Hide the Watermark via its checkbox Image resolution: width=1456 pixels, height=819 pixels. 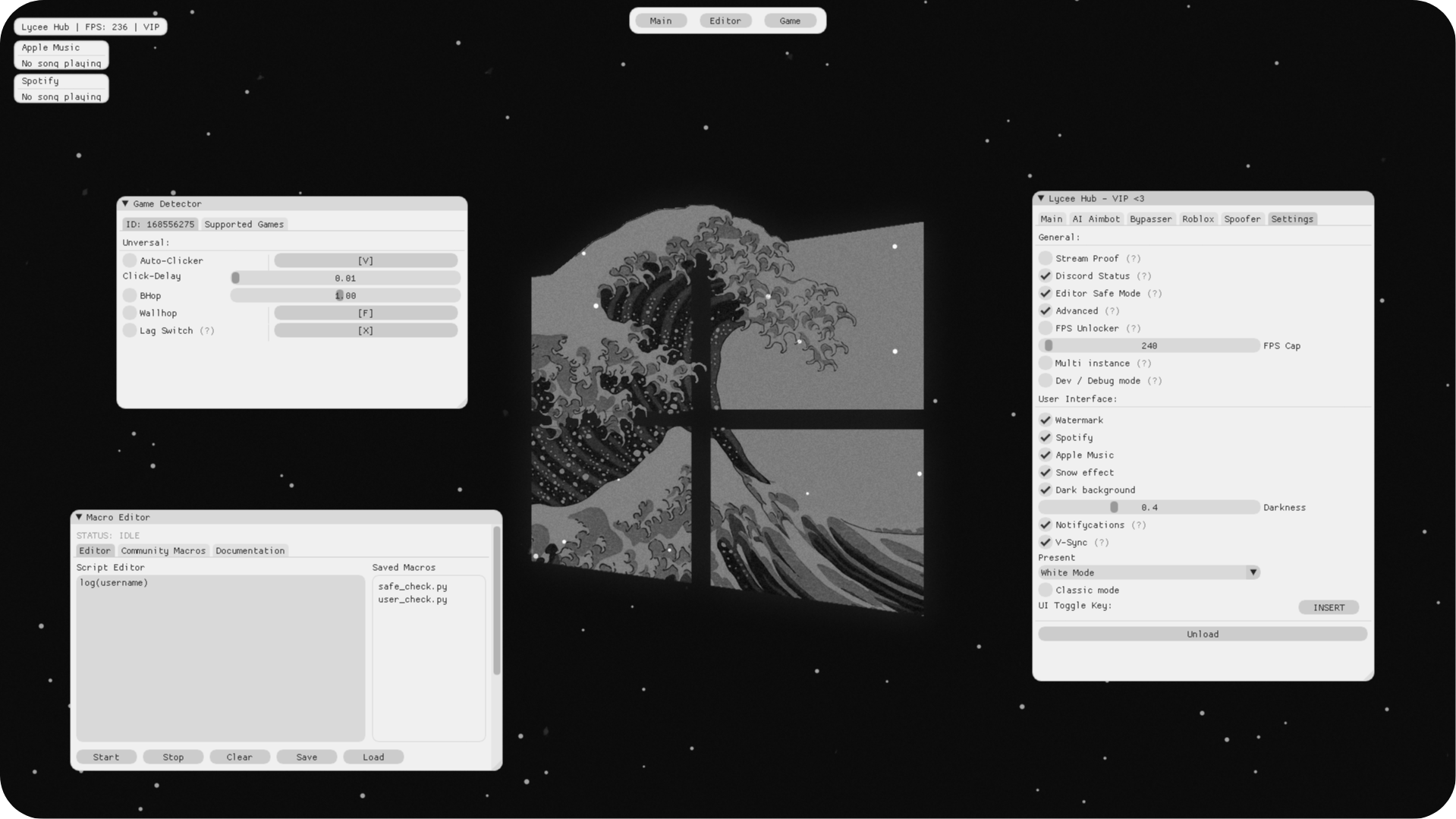[1046, 420]
